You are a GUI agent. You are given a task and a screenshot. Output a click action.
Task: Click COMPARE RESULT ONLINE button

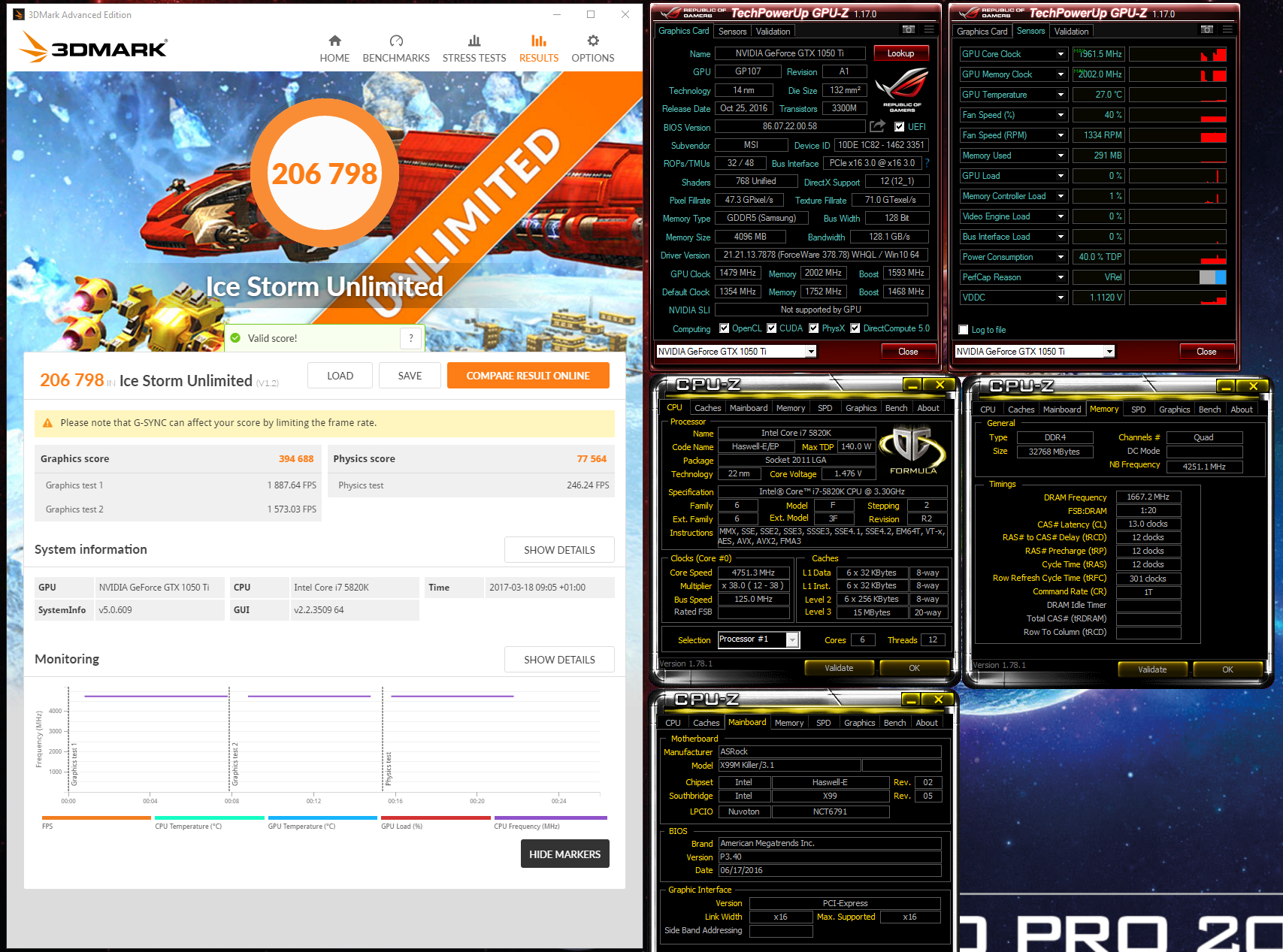(x=528, y=376)
